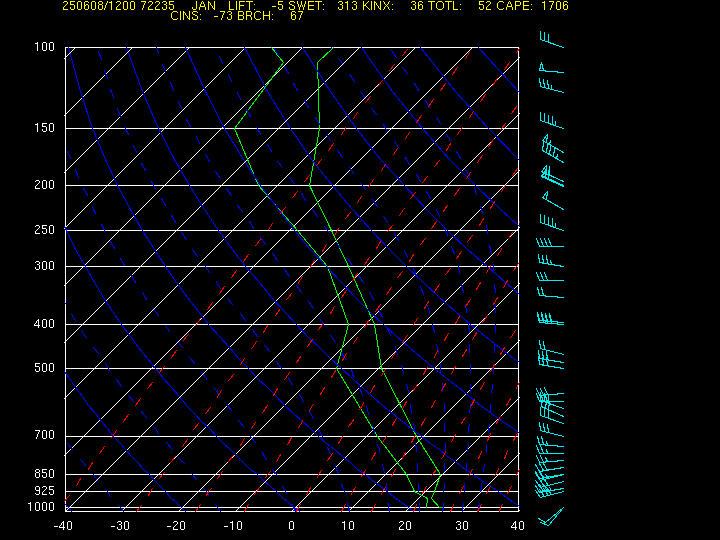Click the 100 pressure level label
Screen dimensions: 720x540
[x=45, y=47]
